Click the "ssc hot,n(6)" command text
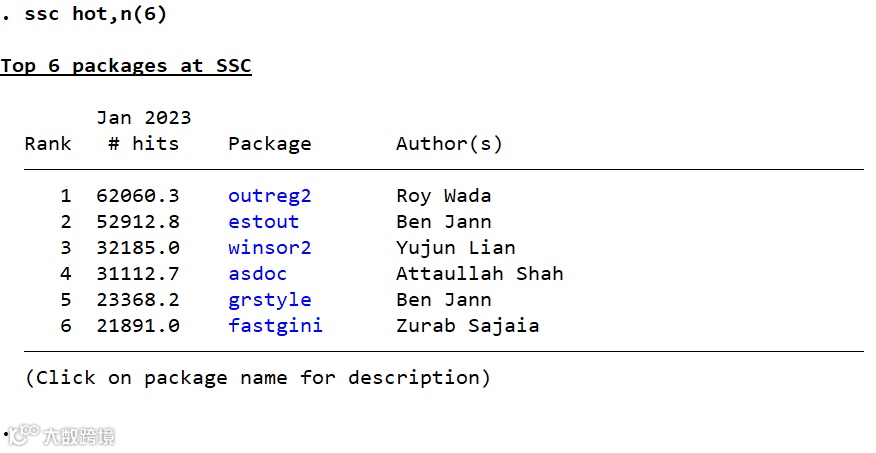876x453 pixels. tap(95, 14)
